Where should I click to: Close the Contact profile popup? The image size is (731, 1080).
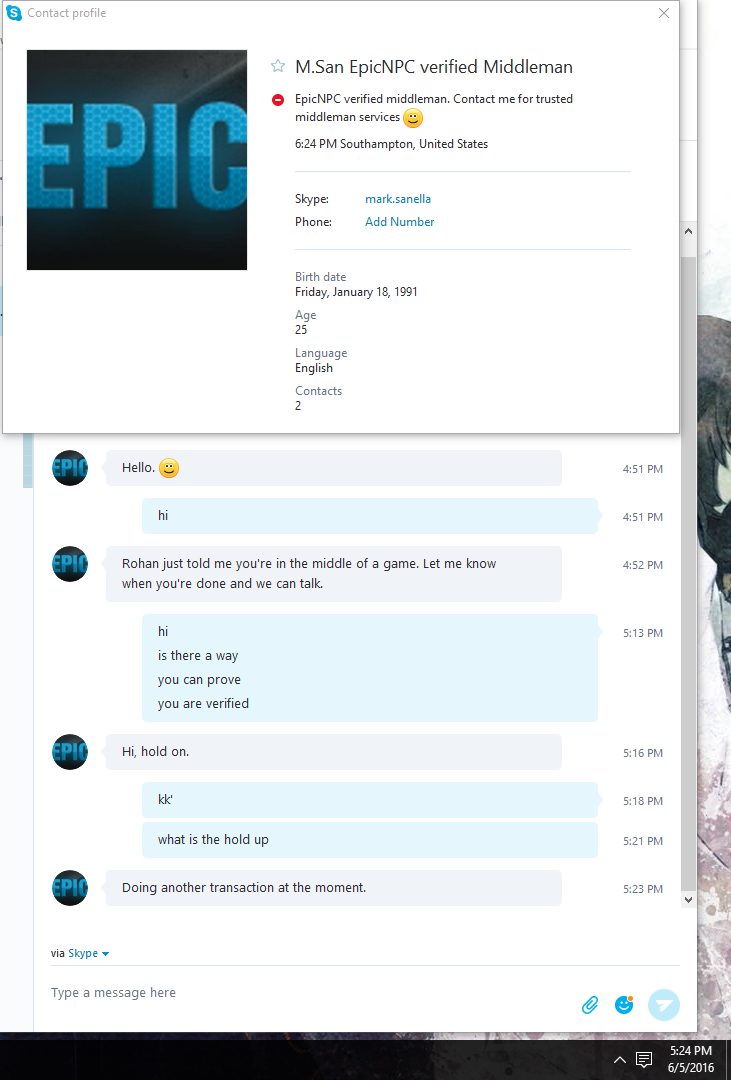[x=663, y=13]
